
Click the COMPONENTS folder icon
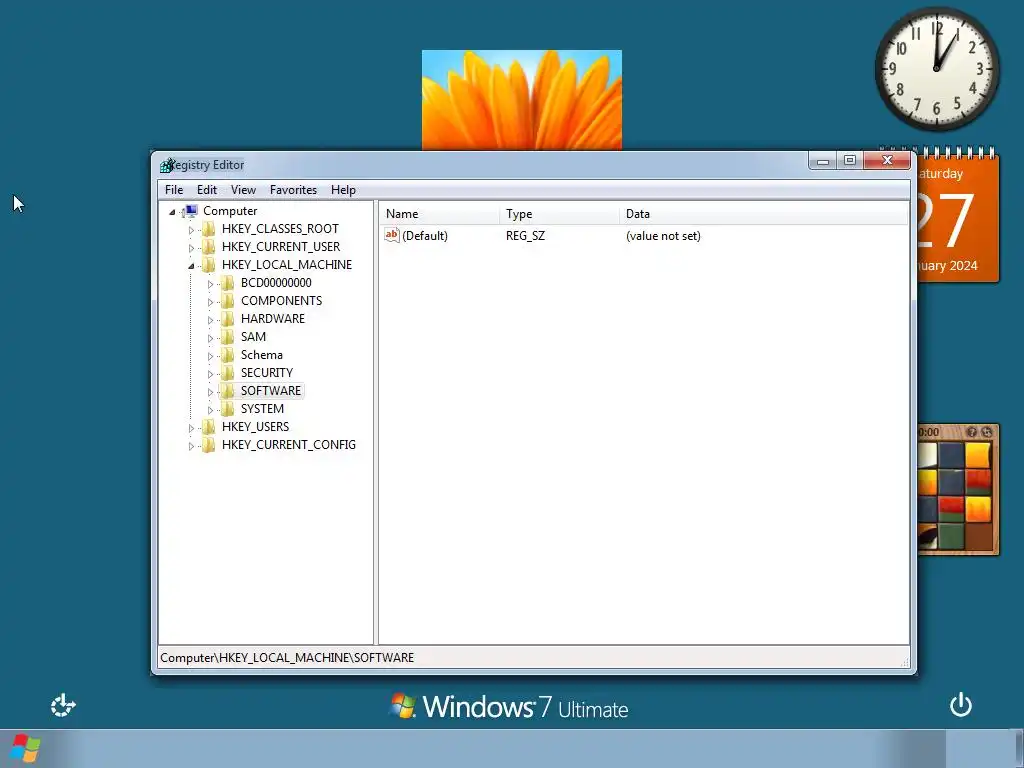[227, 300]
